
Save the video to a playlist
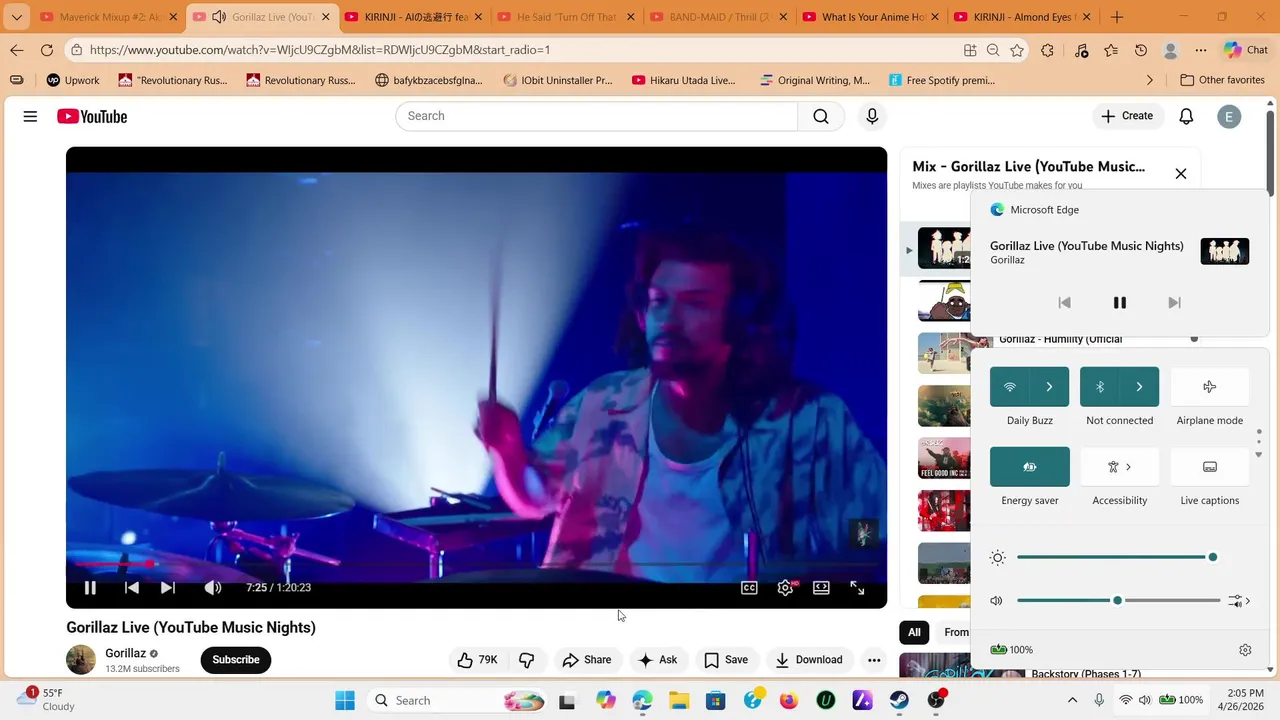[726, 660]
